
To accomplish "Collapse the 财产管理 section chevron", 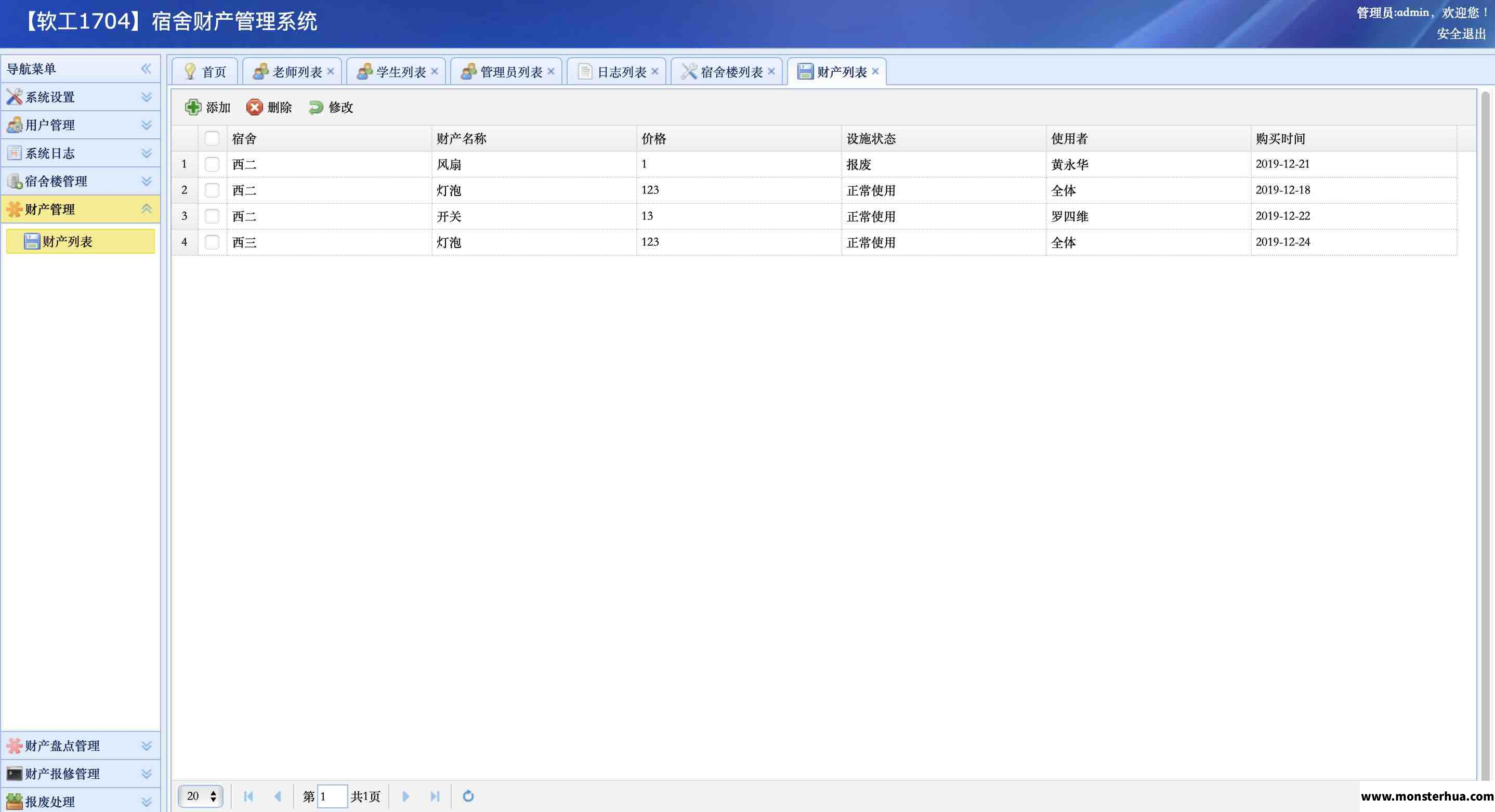I will [146, 209].
